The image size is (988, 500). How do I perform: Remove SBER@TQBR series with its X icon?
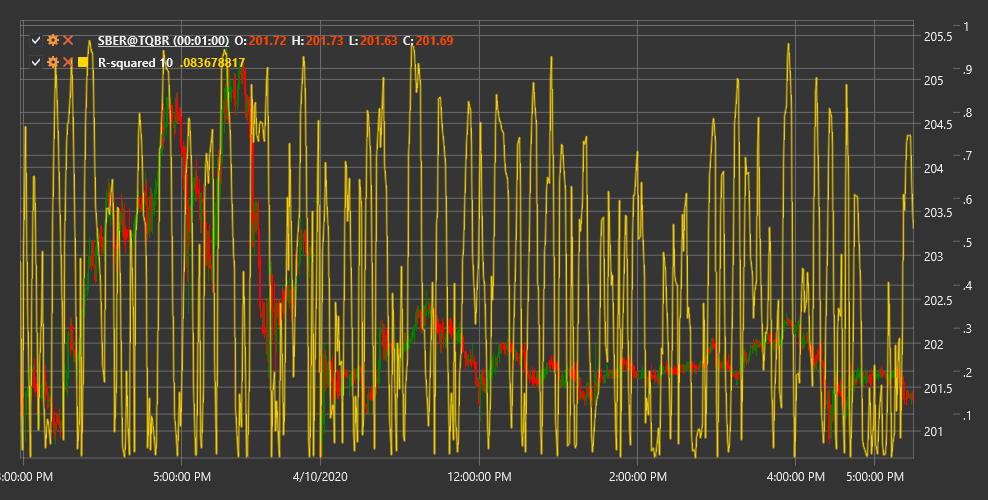[68, 40]
